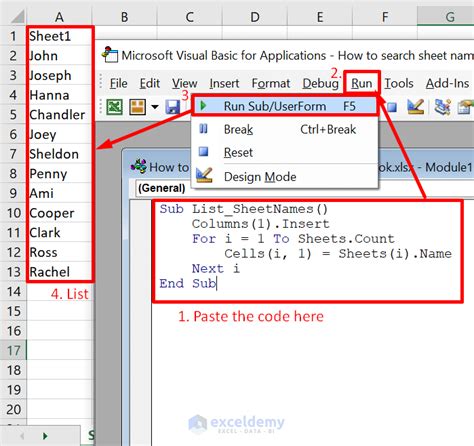474x446 pixels.
Task: Click Sub List_SheetNames() code line
Action: coord(244,209)
